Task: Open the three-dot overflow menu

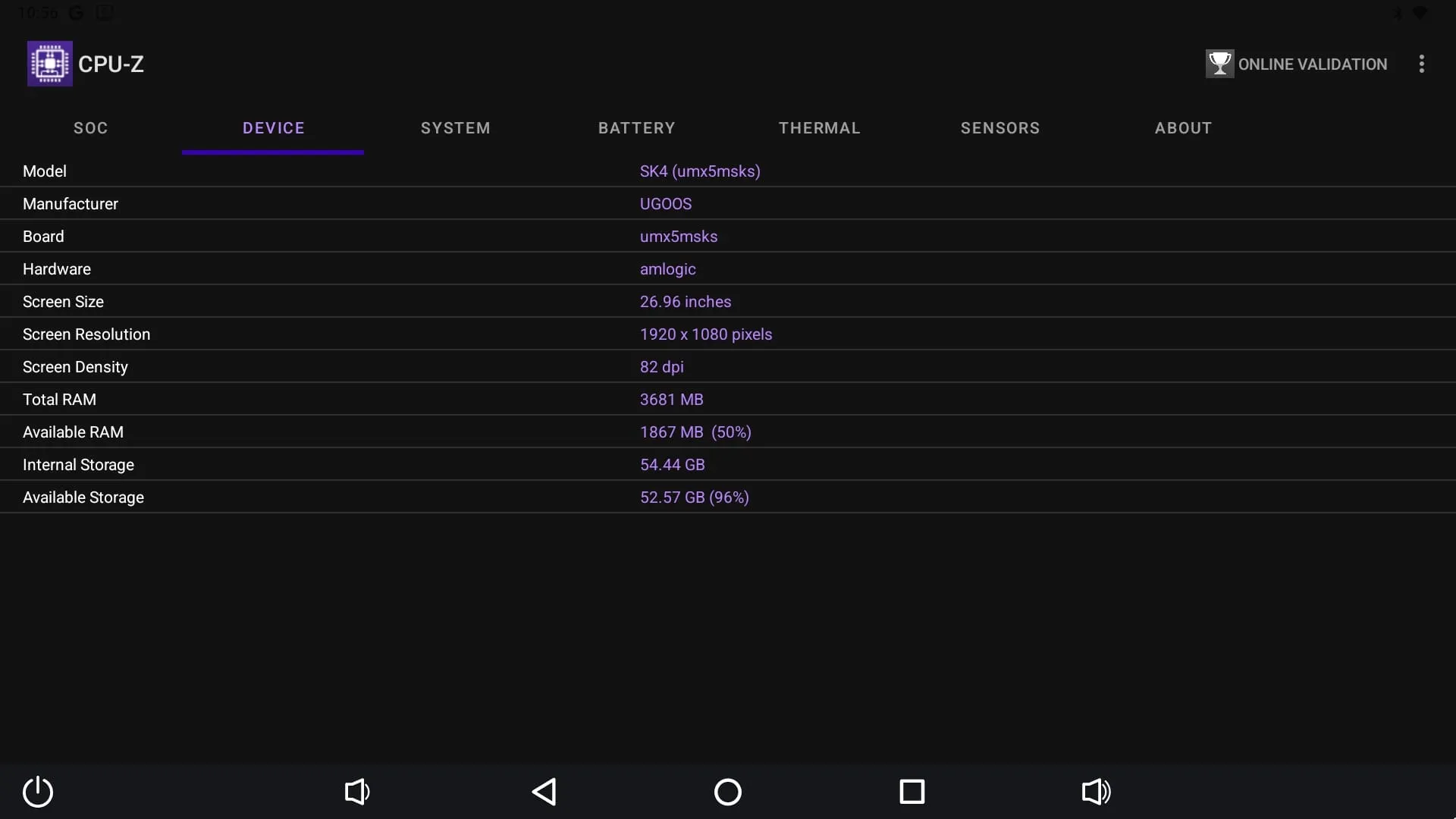Action: (1422, 64)
